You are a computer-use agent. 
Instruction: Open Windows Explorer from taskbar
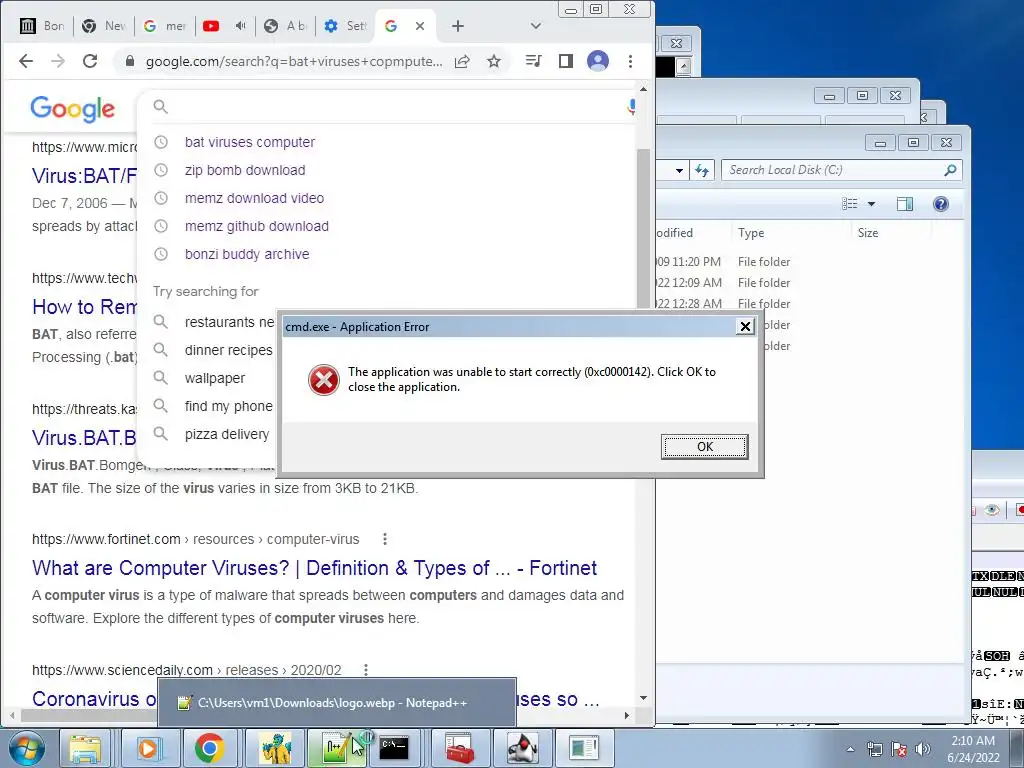86,748
